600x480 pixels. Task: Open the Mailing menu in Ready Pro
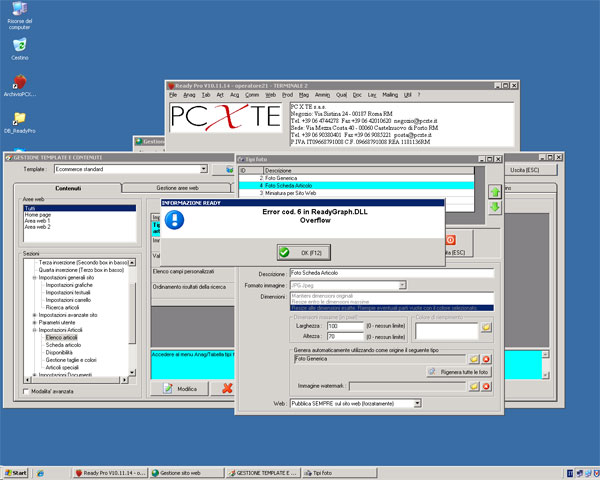(390, 95)
